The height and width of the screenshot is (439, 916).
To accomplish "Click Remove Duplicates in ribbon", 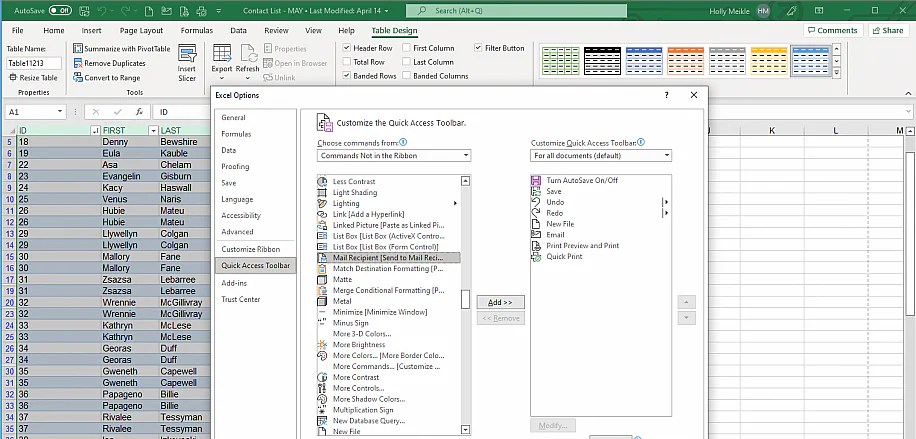I will [110, 63].
